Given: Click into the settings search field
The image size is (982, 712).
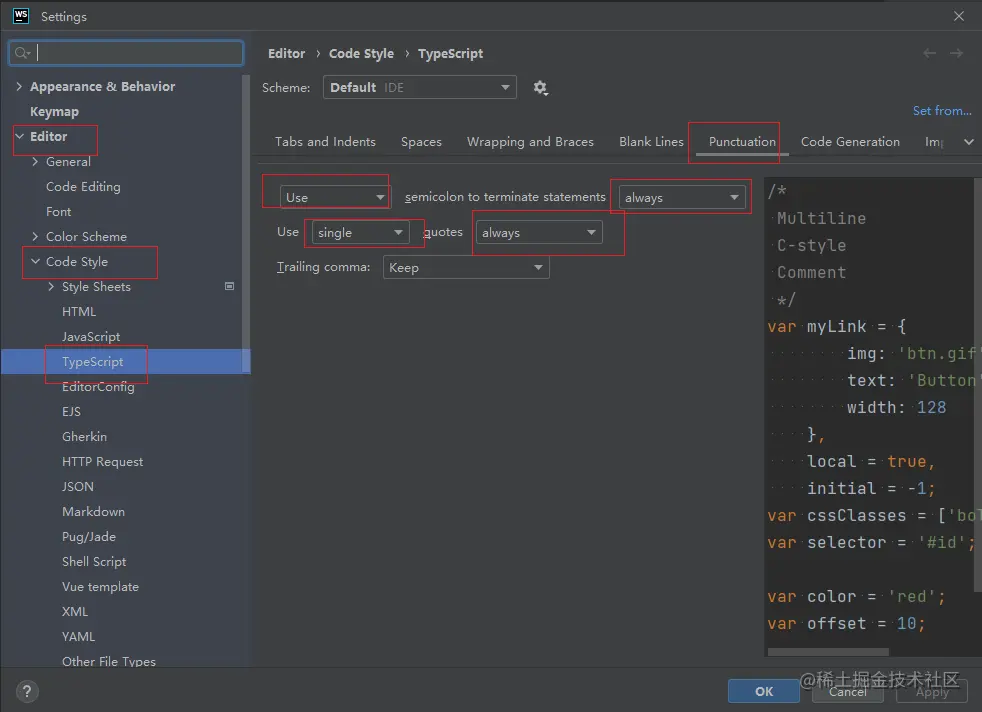Looking at the screenshot, I should click(x=138, y=53).
